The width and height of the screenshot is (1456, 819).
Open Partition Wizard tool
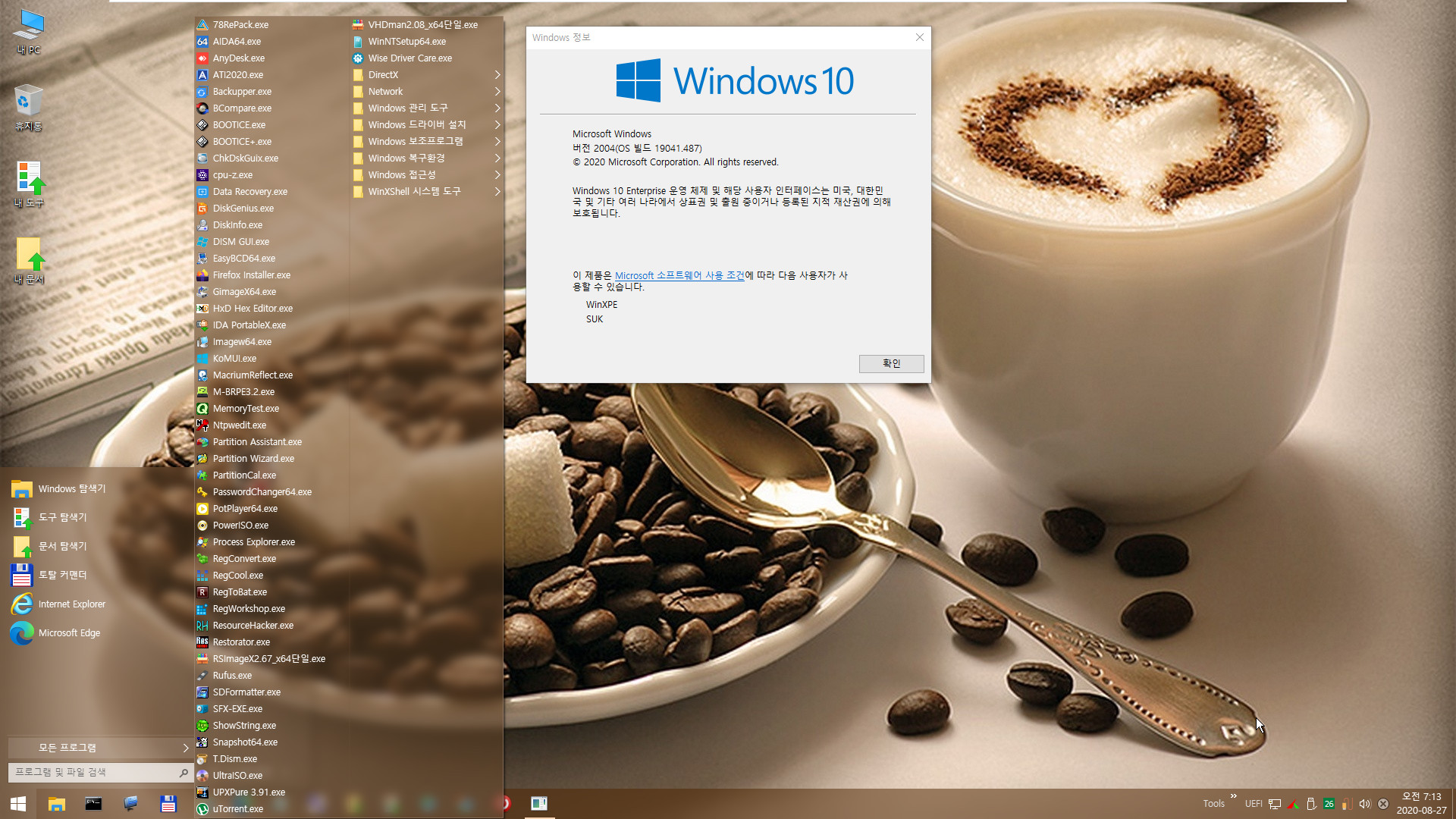coord(253,458)
